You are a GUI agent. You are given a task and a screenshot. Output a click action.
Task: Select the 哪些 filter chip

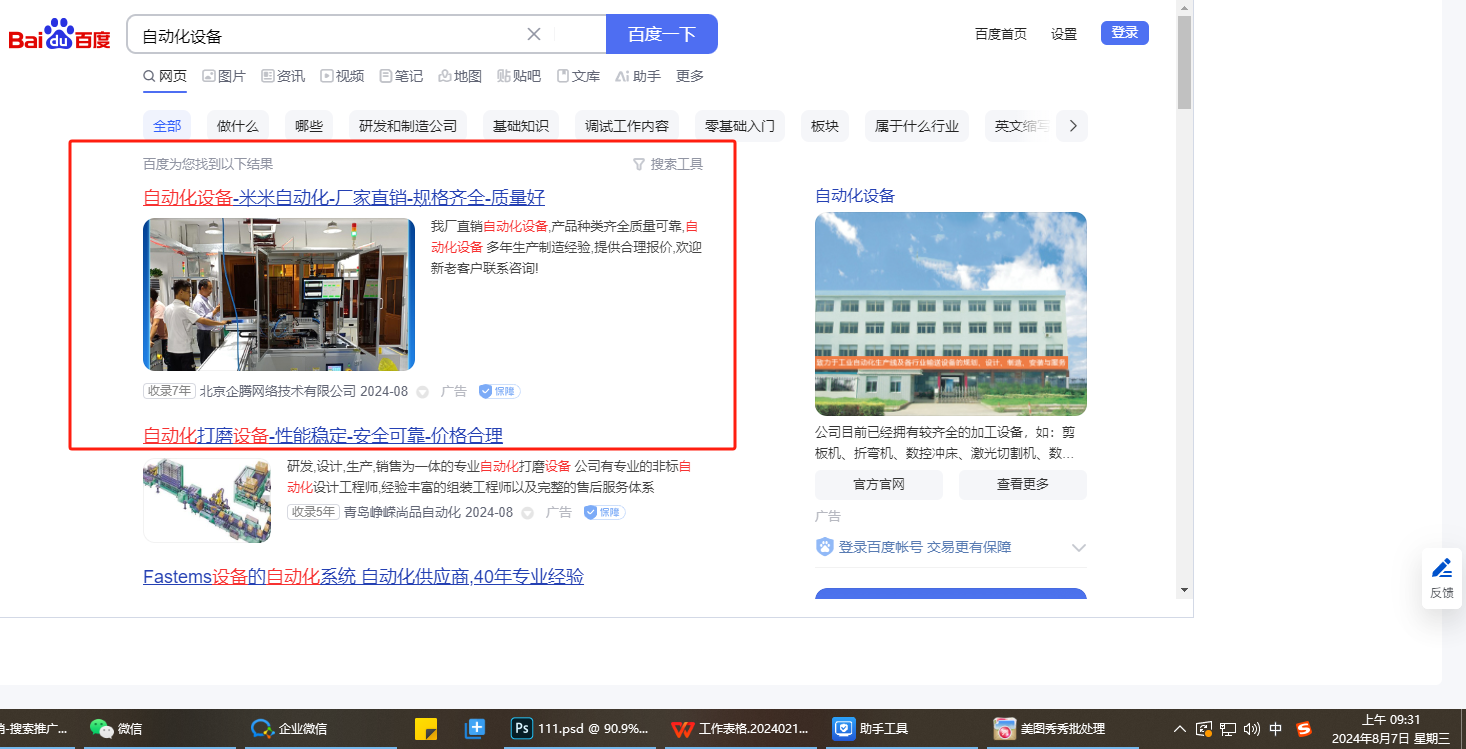point(309,126)
